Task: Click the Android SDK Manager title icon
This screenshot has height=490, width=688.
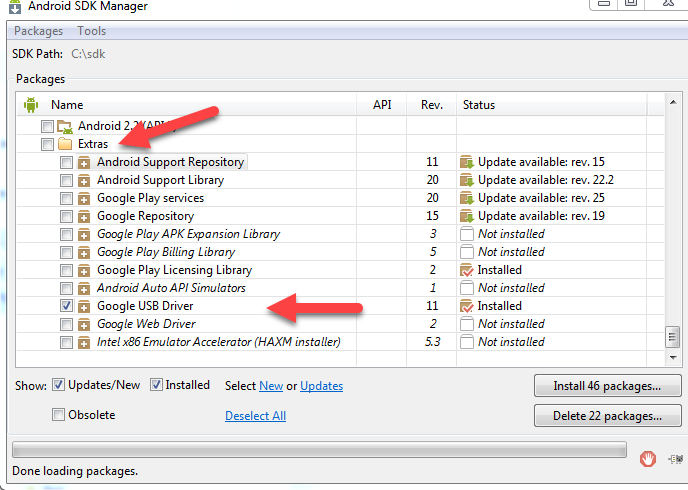Action: click(15, 7)
